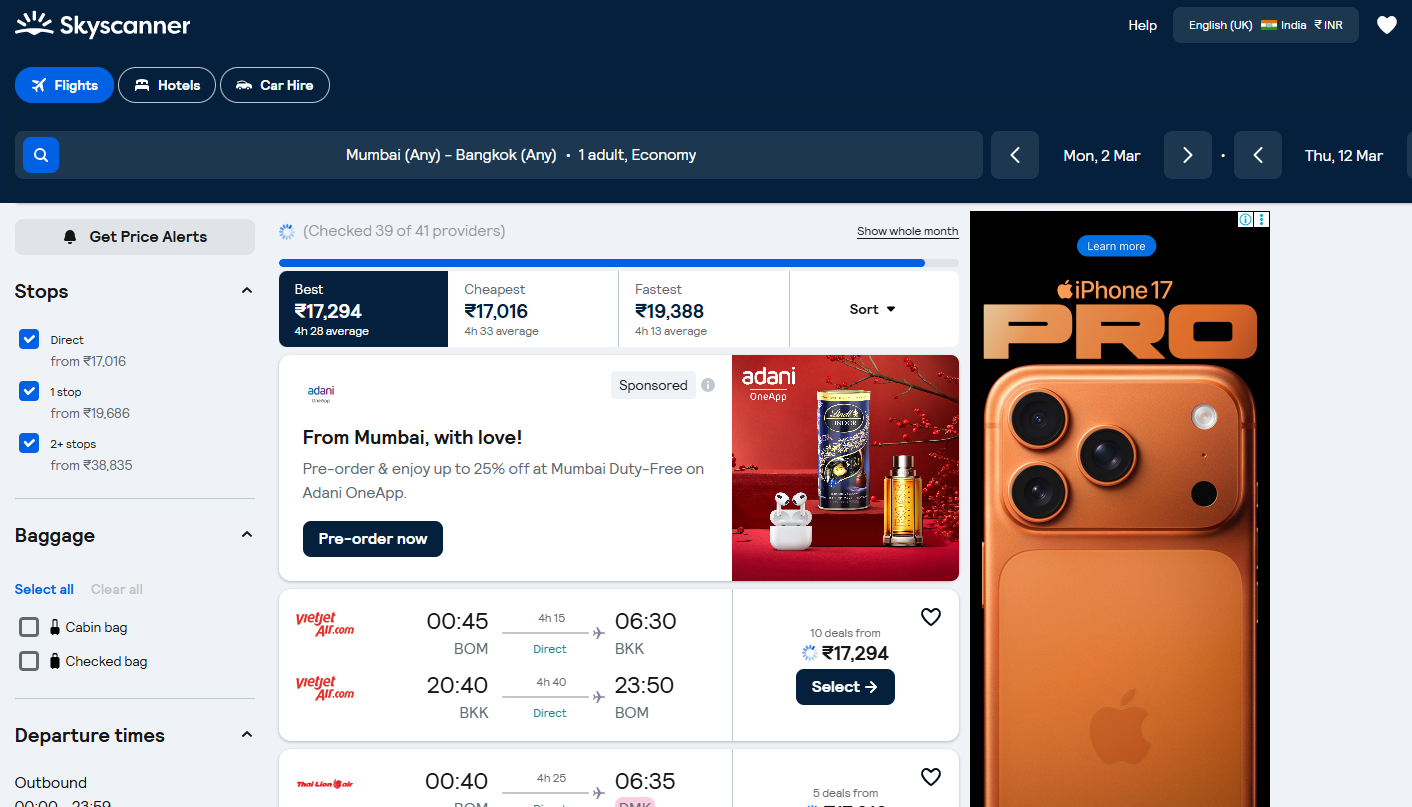Viewport: 1412px width, 807px height.
Task: Go to next departure day after Mon, 2 Mar
Action: tap(1188, 155)
